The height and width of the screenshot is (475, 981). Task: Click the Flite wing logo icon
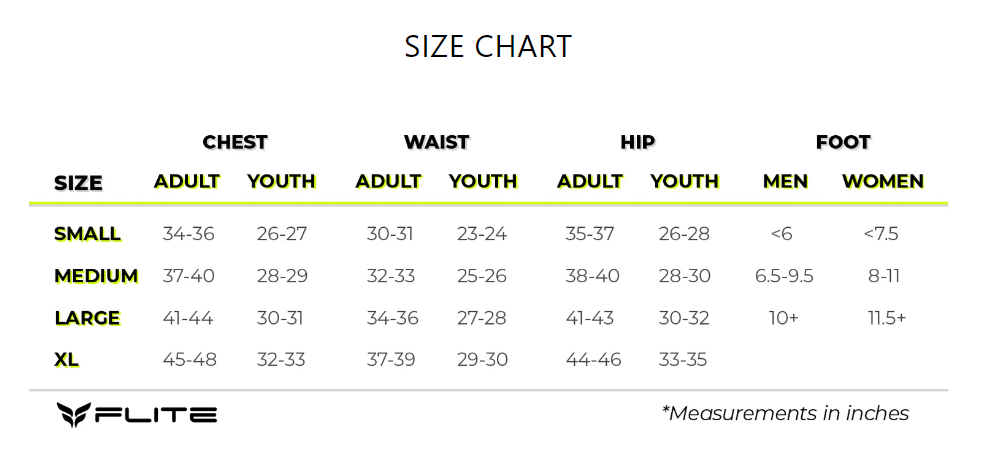73,414
